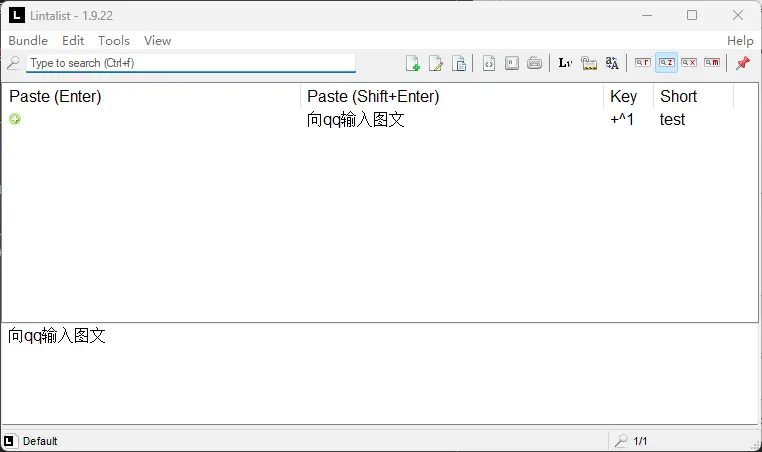Click the Paste (Shift+Enter) column header
Screen dimensions: 762x452
click(450, 96)
